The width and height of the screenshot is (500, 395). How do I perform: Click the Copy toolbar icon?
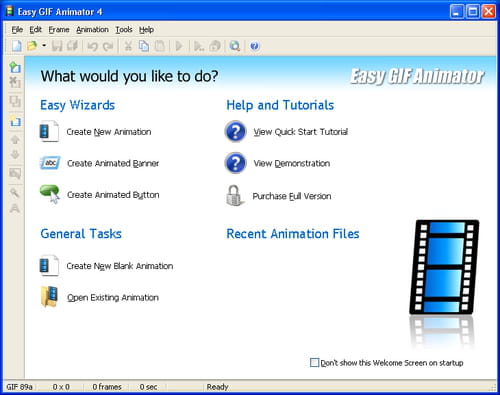(x=144, y=46)
